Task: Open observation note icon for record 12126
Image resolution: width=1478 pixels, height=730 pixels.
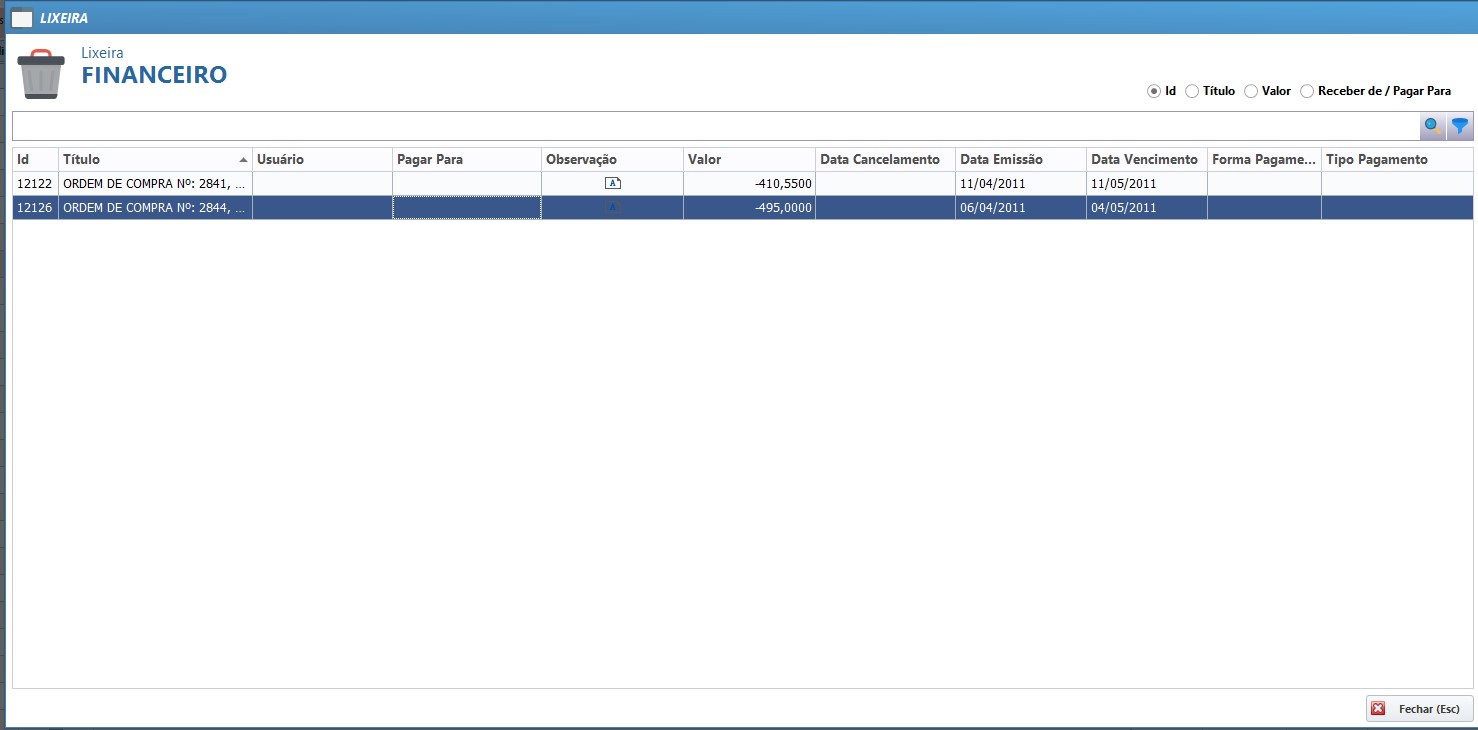Action: (x=613, y=207)
